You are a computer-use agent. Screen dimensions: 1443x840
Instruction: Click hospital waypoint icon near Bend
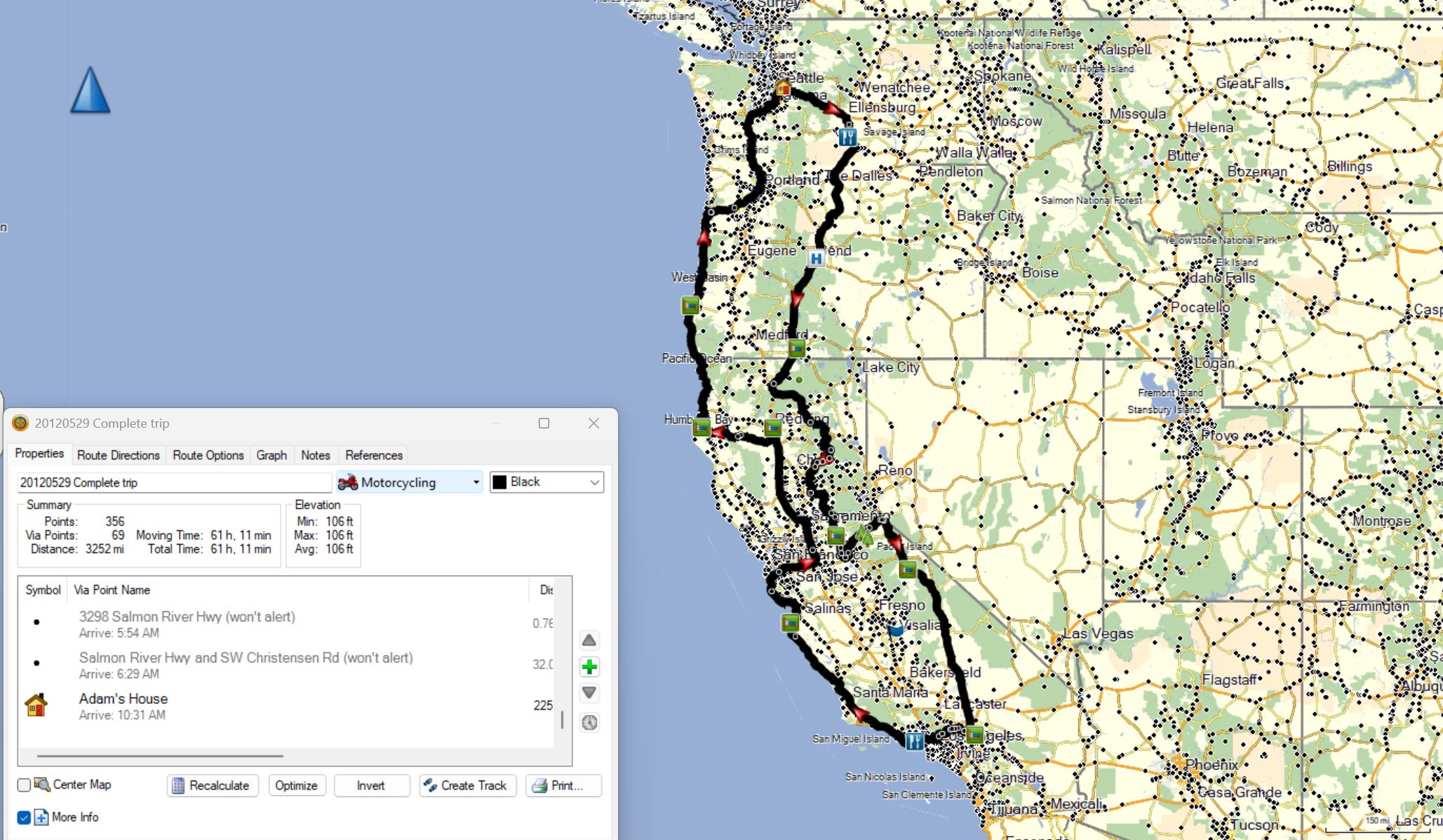(816, 258)
